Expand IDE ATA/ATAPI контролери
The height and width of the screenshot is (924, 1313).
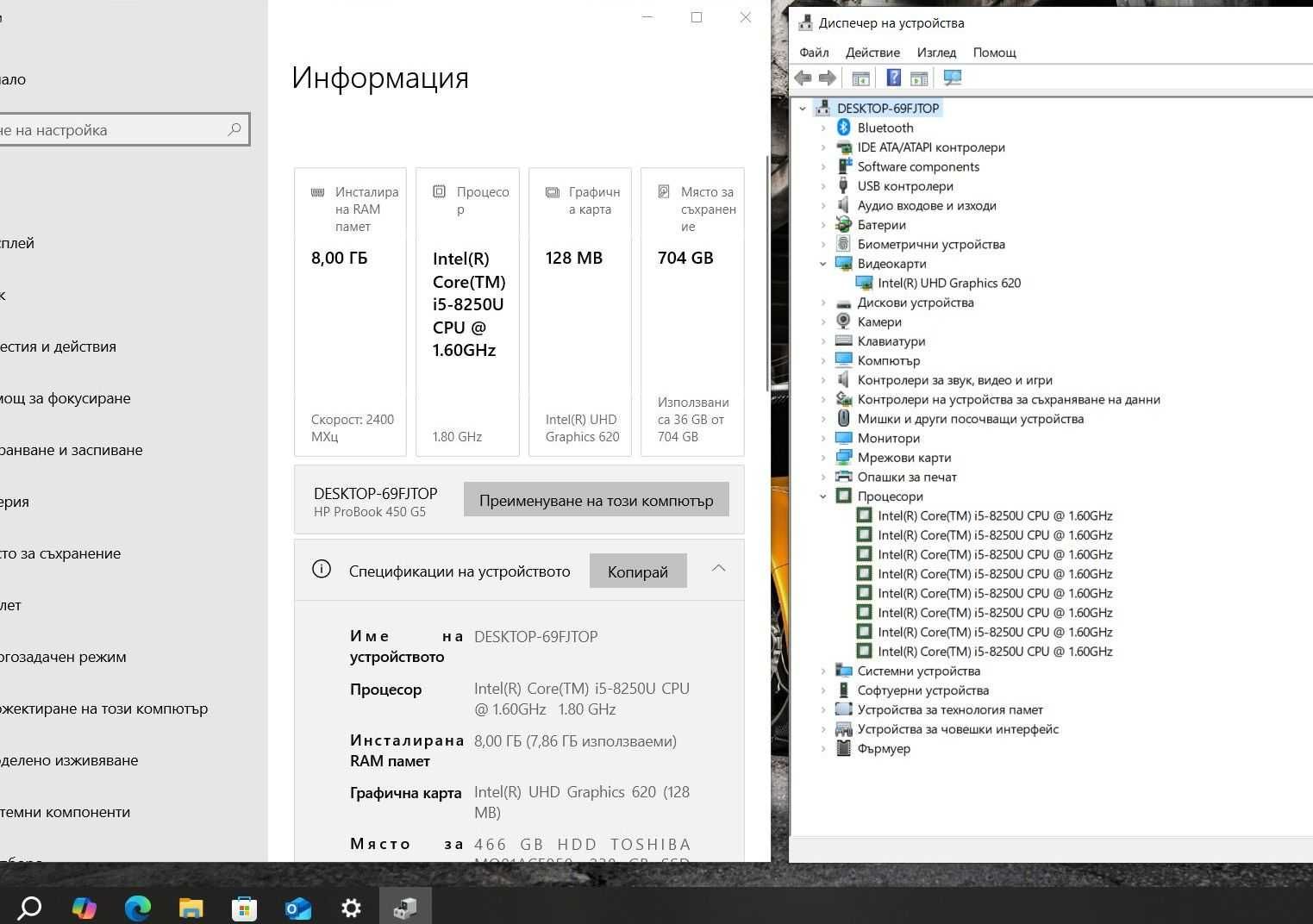click(x=823, y=147)
